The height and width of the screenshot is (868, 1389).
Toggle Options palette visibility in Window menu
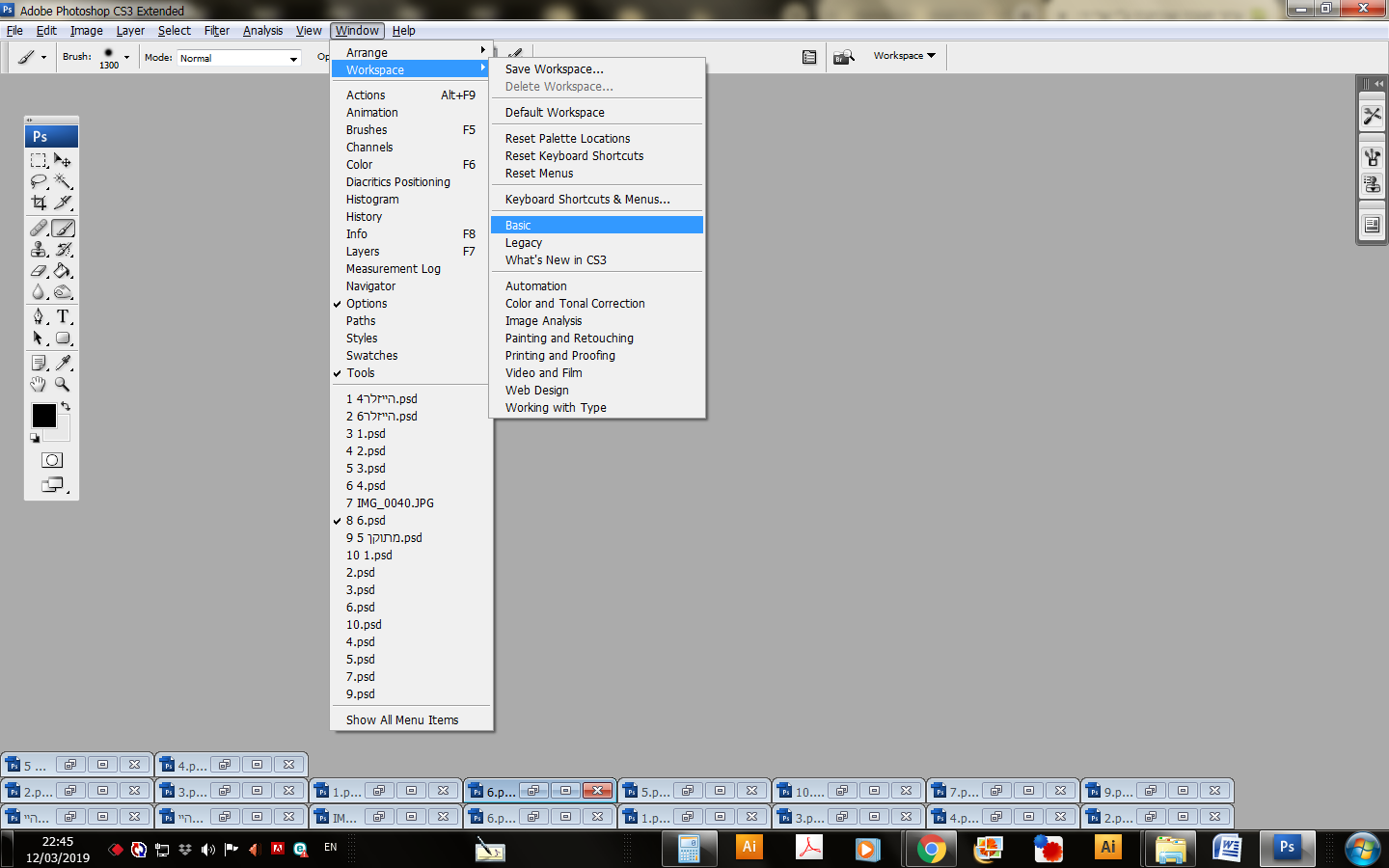click(412, 304)
